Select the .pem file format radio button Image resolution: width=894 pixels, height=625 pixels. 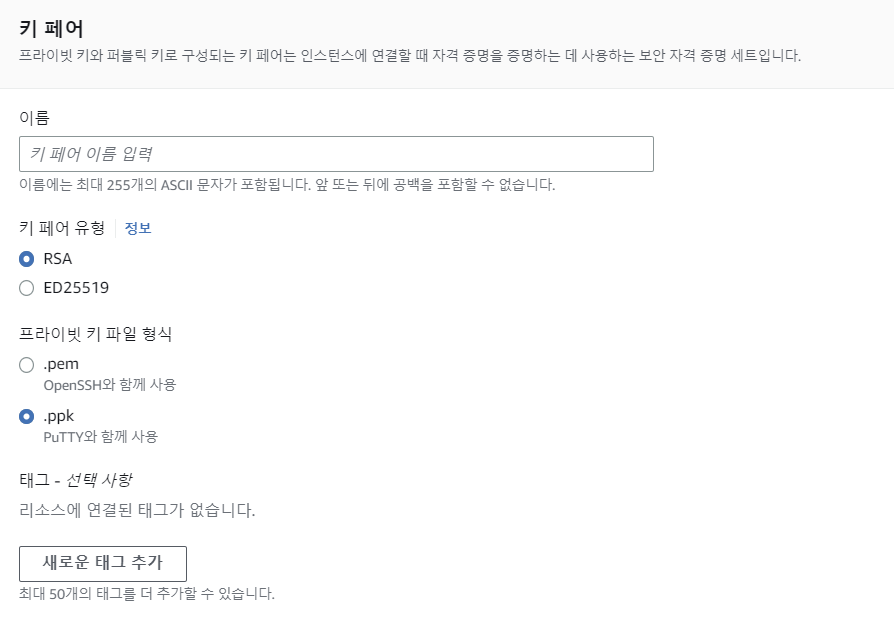point(27,365)
